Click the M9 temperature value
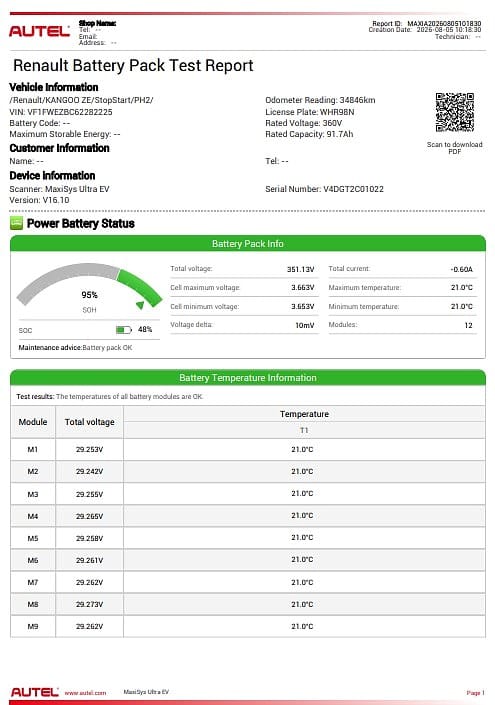 pos(302,626)
